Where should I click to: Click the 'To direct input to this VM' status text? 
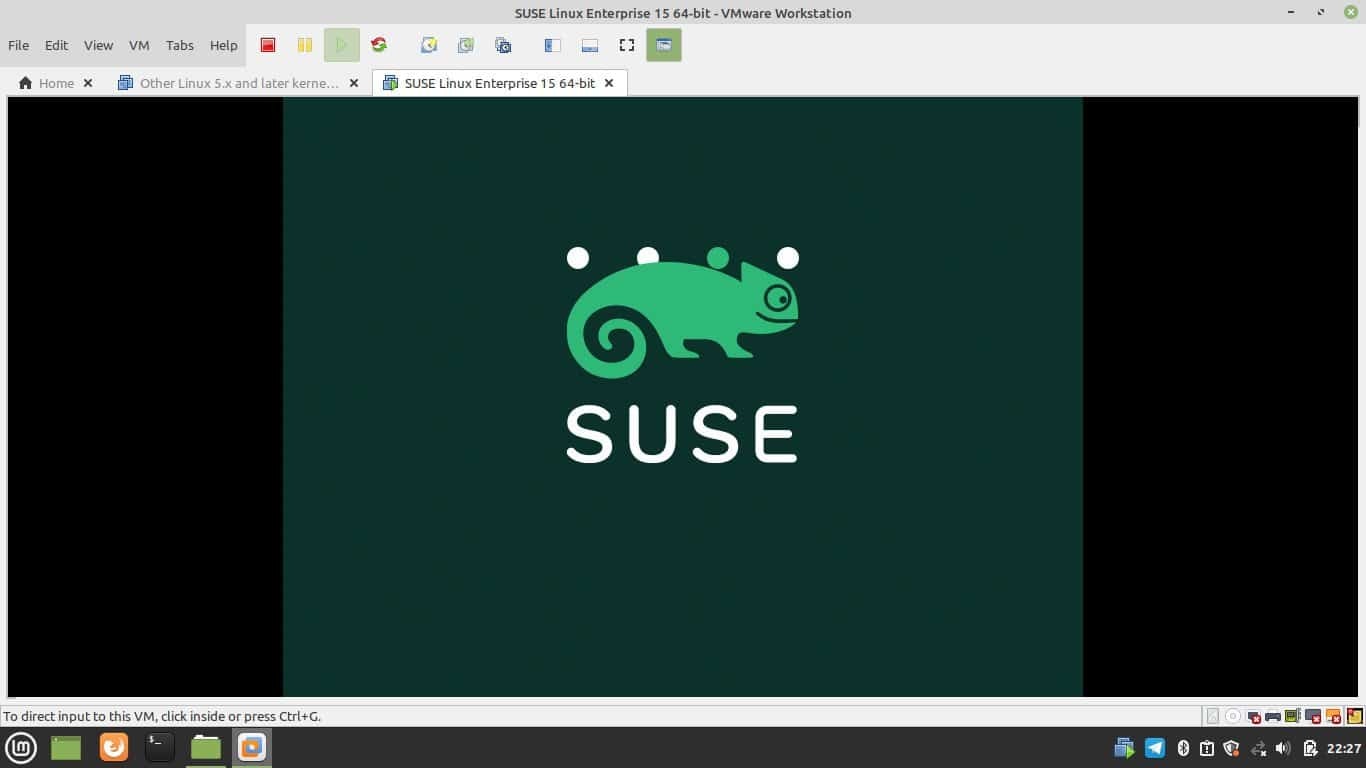[x=162, y=716]
